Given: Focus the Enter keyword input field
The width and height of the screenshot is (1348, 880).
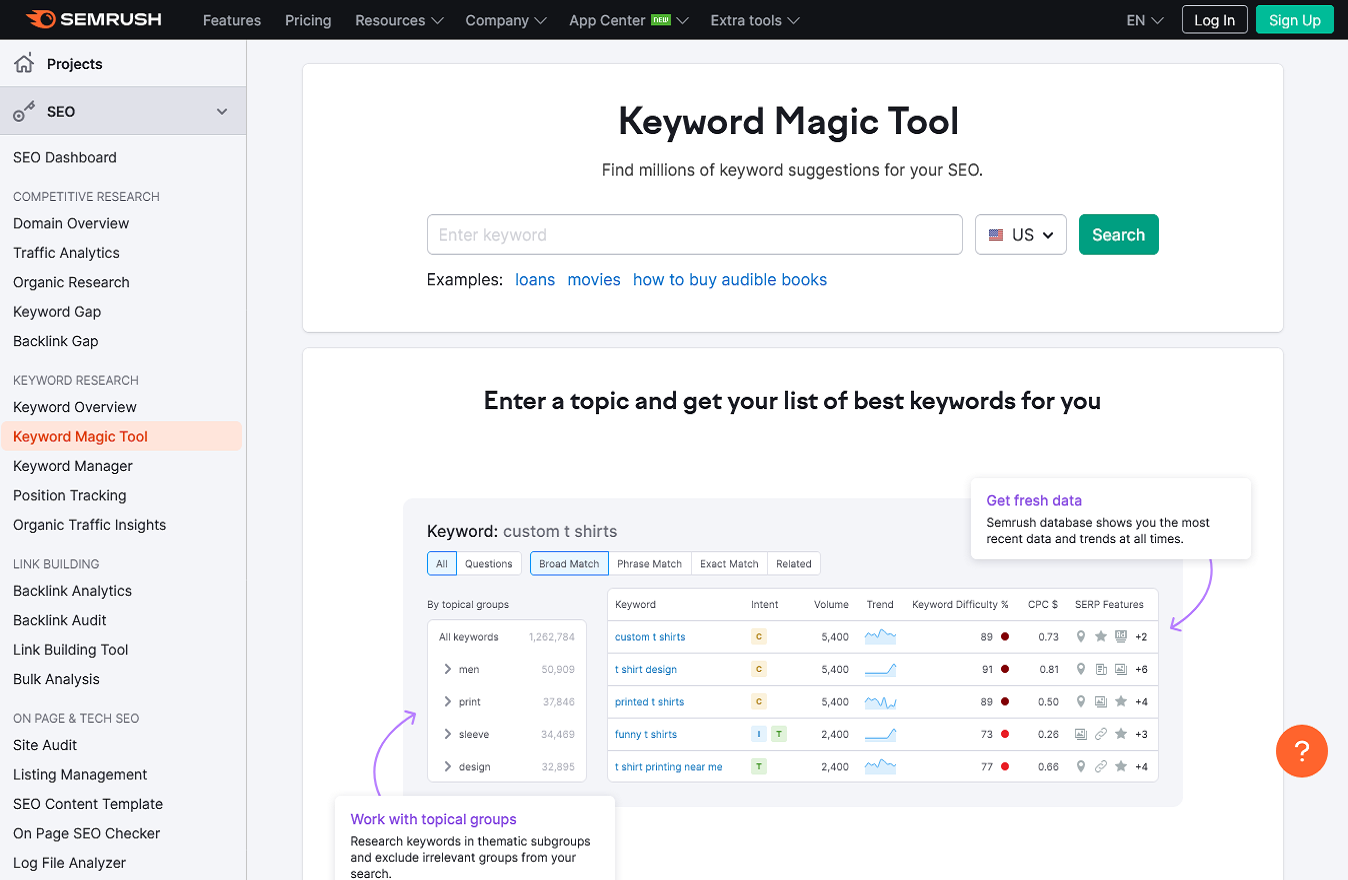Looking at the screenshot, I should coord(695,235).
